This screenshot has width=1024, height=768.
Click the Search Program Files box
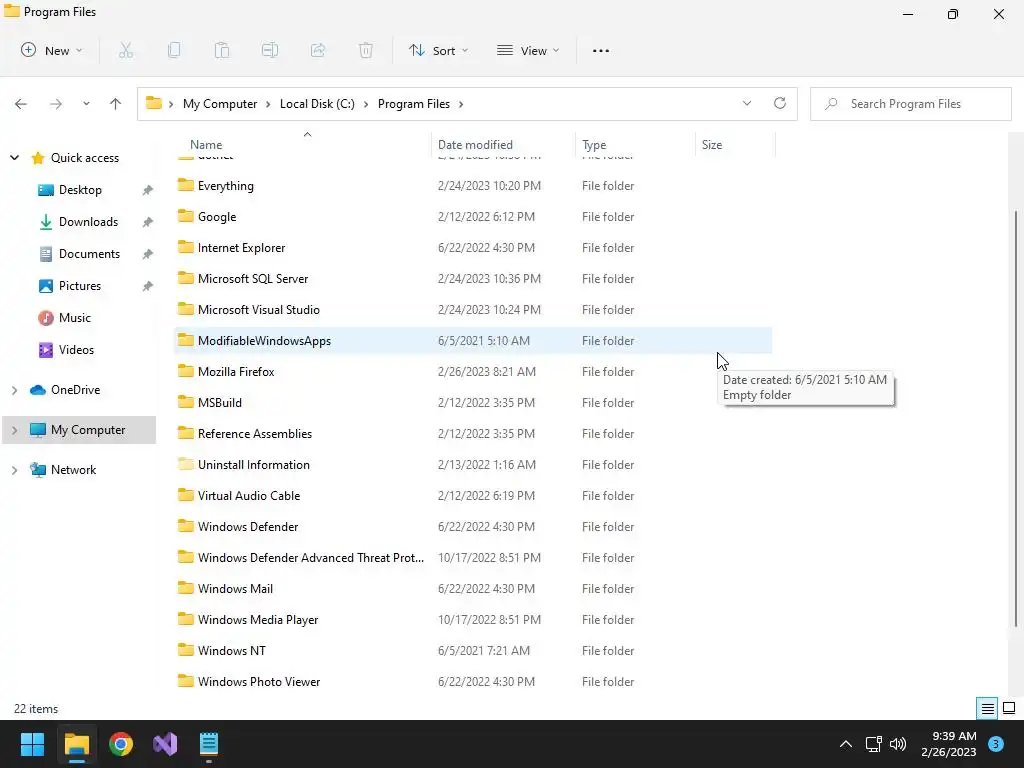click(911, 104)
